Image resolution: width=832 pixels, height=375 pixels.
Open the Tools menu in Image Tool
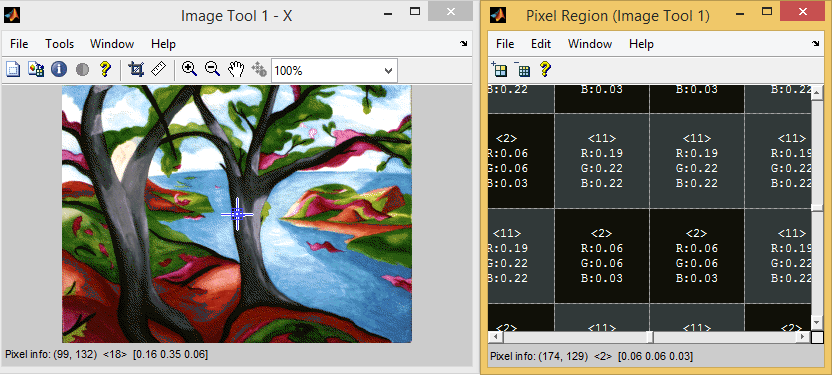[59, 44]
